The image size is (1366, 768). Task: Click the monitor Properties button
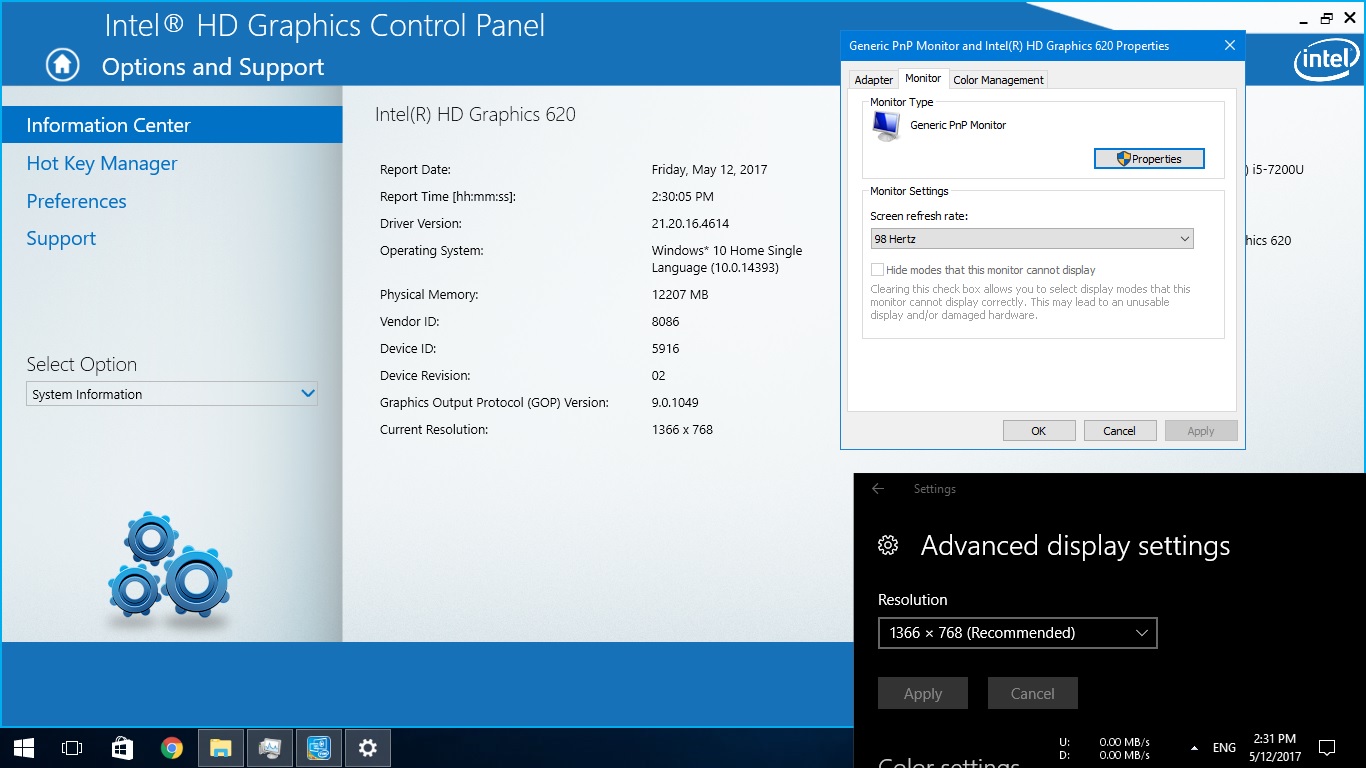point(1149,159)
